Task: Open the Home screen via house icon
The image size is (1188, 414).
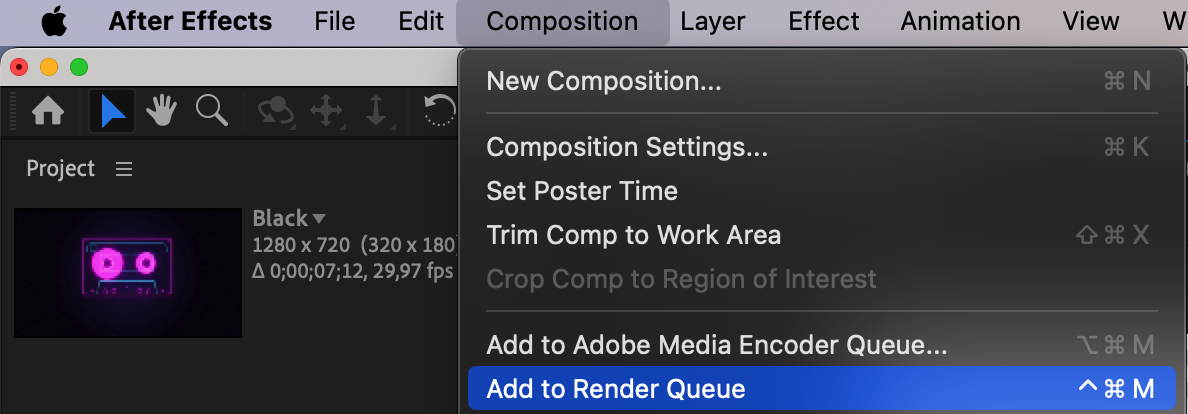Action: click(x=48, y=111)
